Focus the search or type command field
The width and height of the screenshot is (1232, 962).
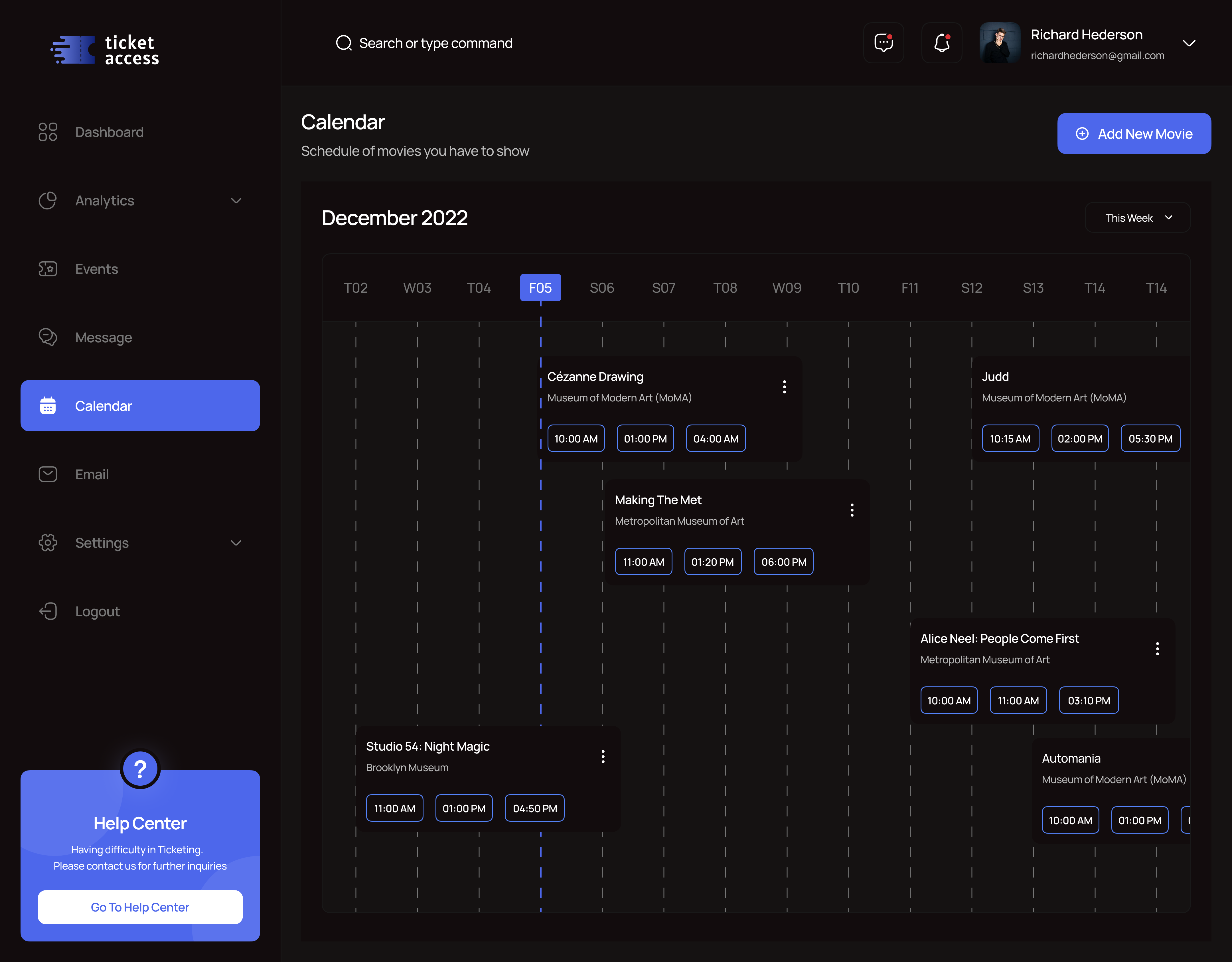click(x=435, y=43)
